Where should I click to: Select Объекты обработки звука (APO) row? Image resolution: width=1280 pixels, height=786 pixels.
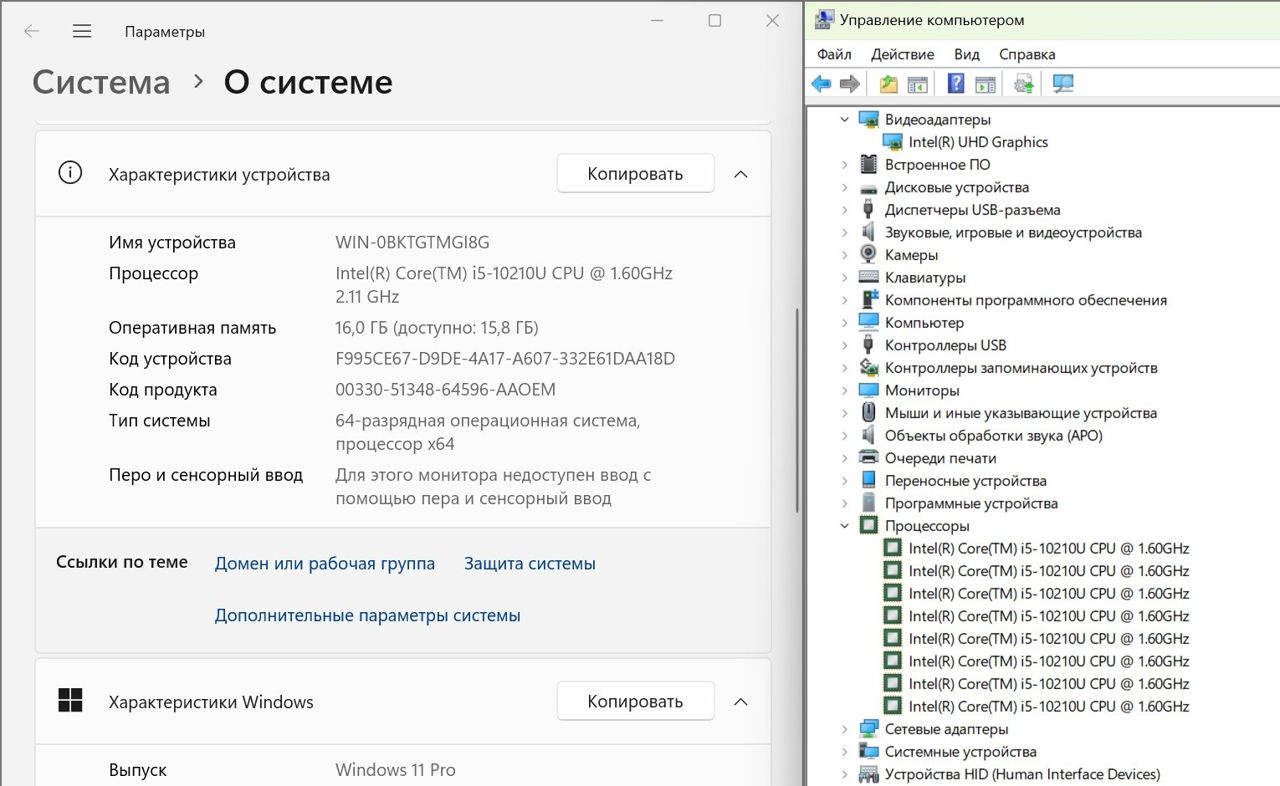click(993, 436)
